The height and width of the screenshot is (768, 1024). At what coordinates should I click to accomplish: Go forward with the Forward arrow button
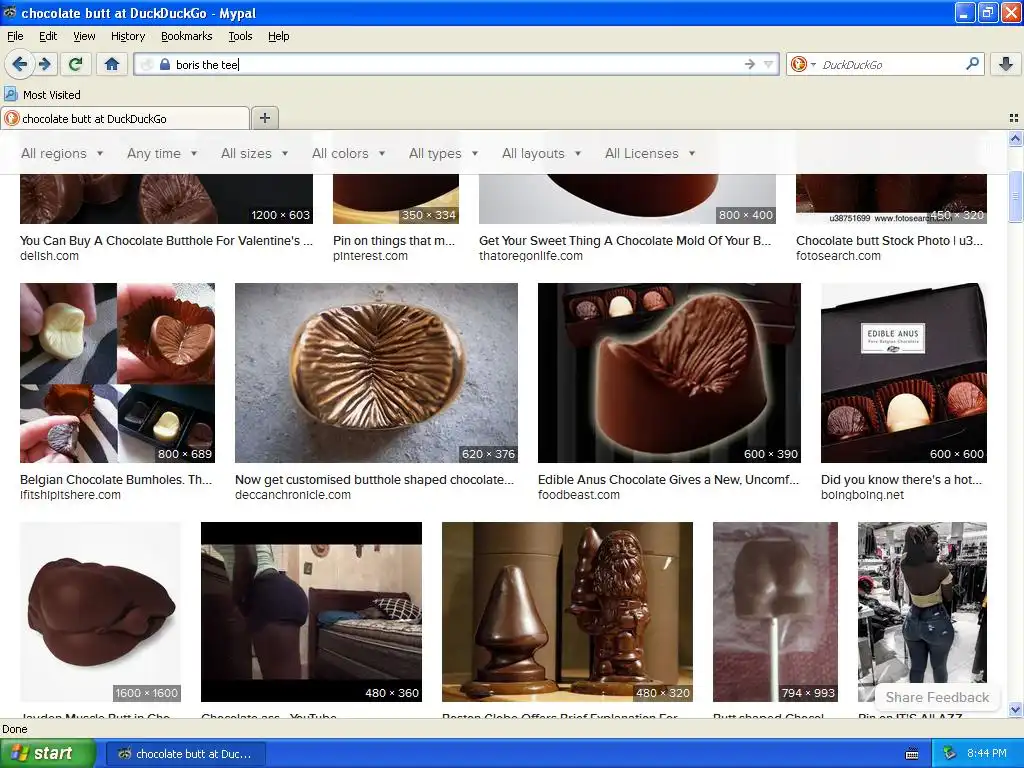tap(44, 64)
